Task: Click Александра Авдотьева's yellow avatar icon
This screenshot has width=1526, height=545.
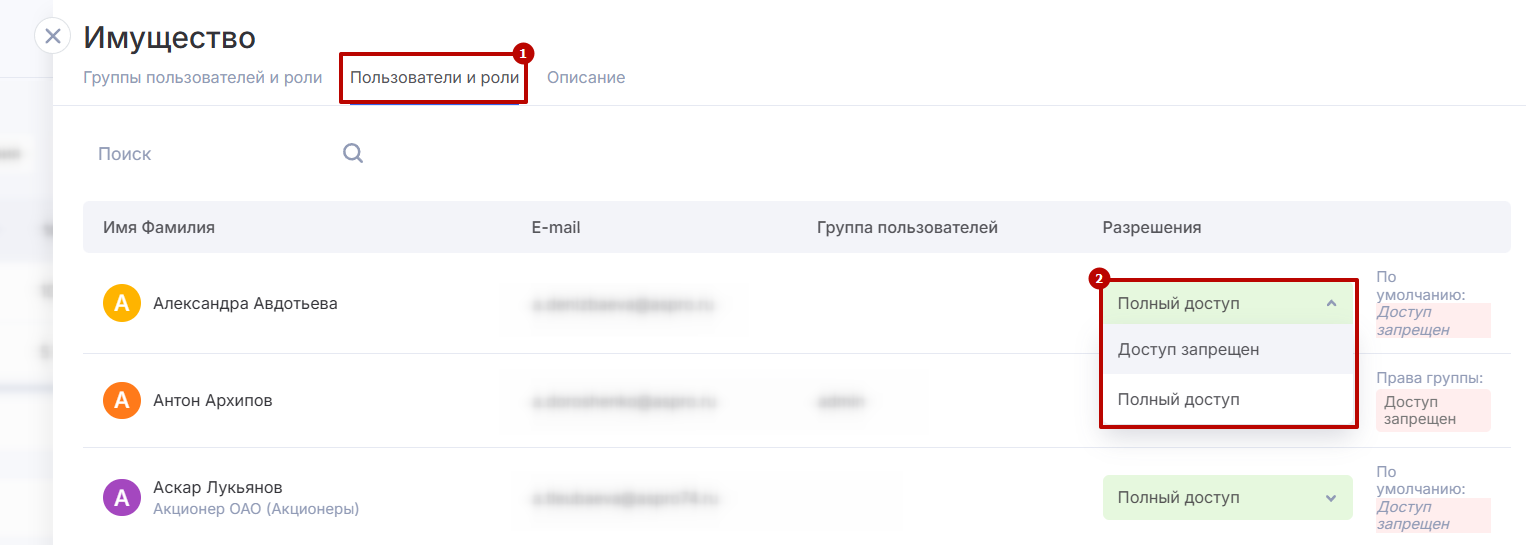Action: tap(122, 303)
